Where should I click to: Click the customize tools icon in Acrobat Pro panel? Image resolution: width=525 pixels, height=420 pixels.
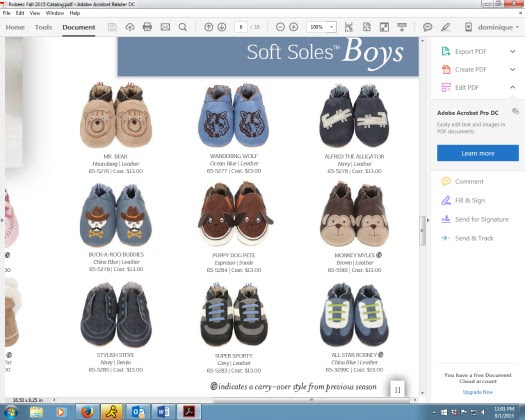pos(515,111)
